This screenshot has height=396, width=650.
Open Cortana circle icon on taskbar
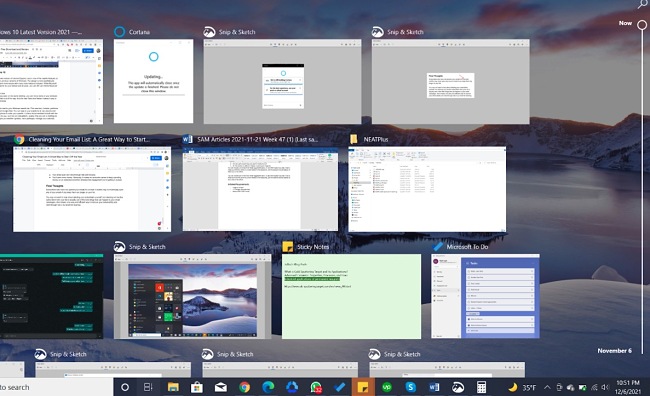[x=125, y=387]
